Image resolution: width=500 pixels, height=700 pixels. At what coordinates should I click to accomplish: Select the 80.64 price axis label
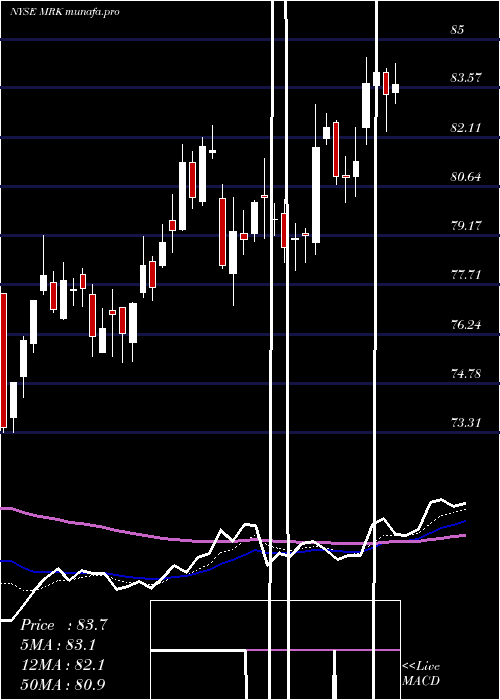tap(466, 177)
